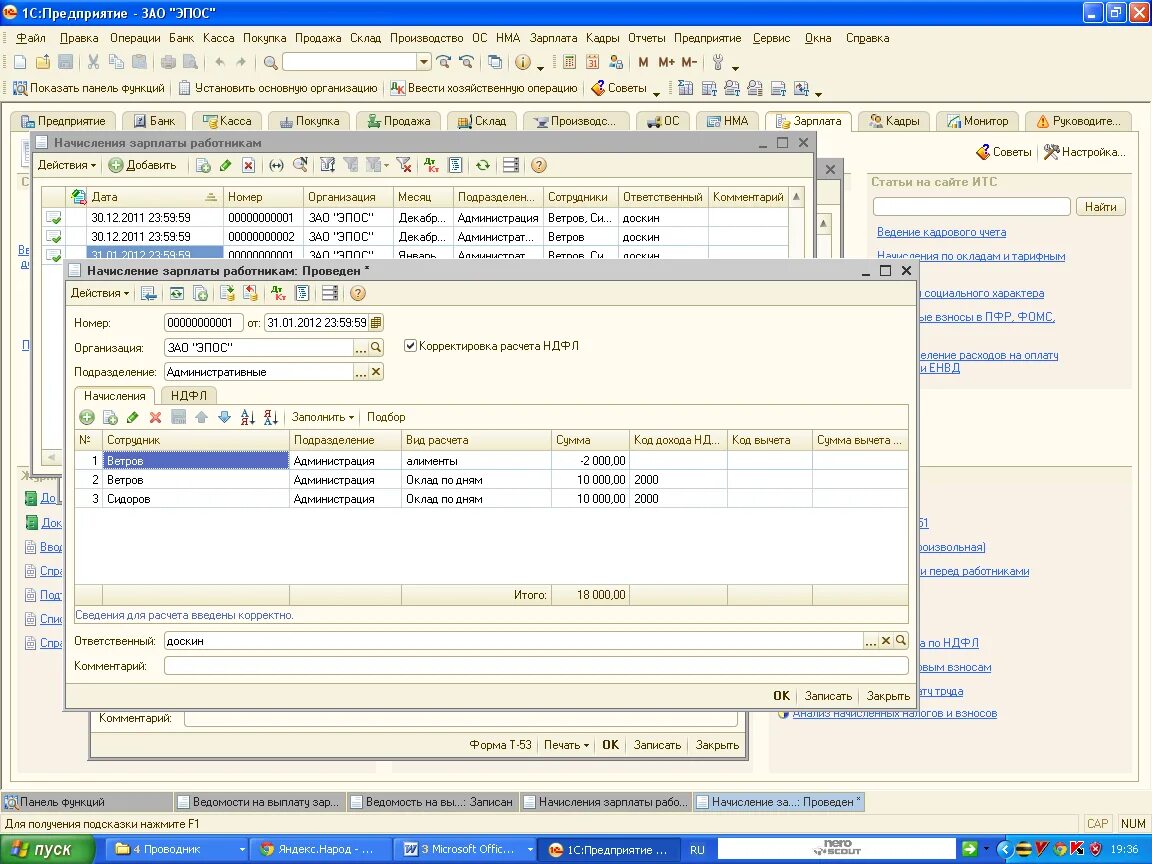The width and height of the screenshot is (1152, 864).
Task: Click the post document icon with green arrow
Action: click(x=227, y=293)
